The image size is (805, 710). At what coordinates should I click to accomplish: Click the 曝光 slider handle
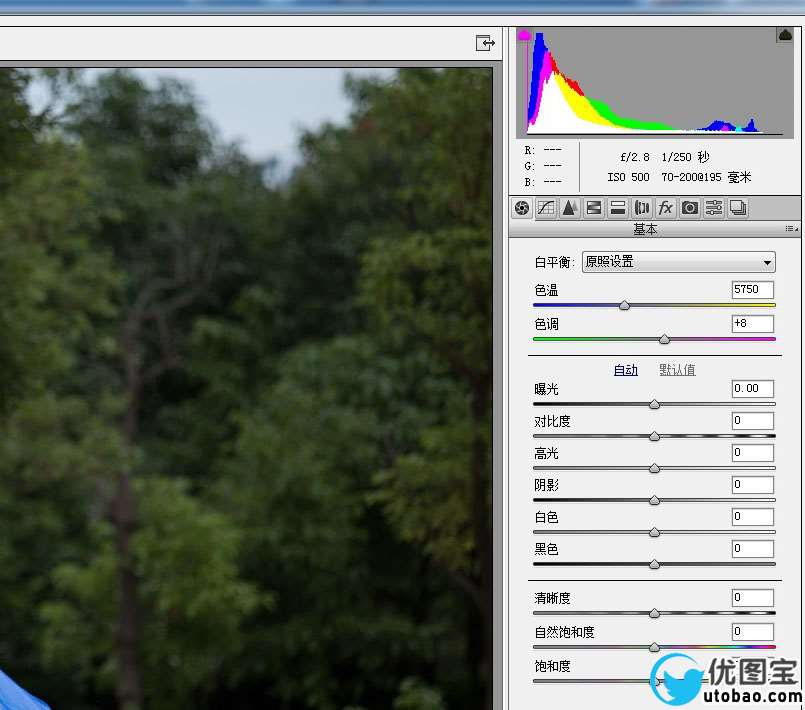(x=654, y=405)
